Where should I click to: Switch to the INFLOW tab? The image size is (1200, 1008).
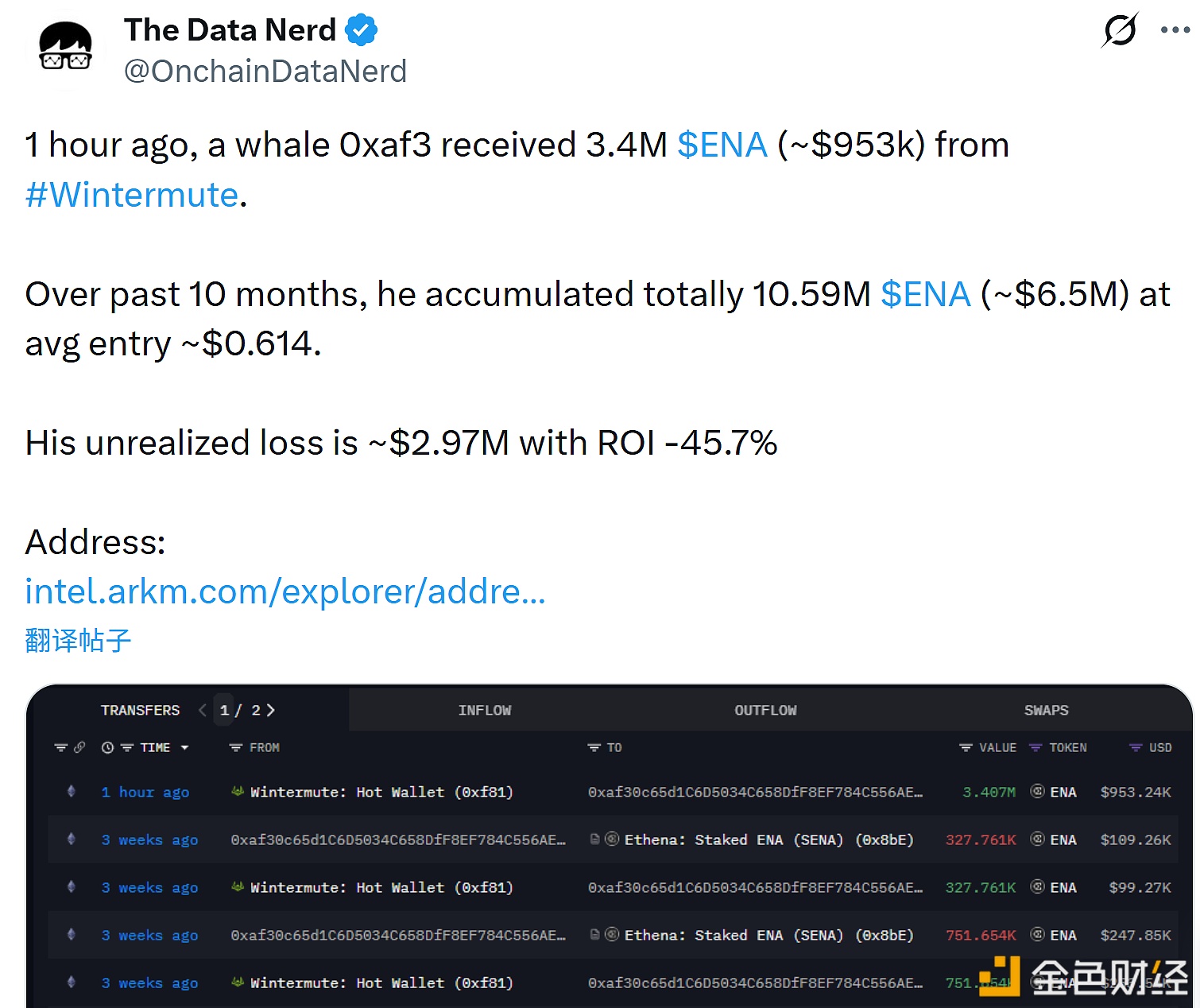485,710
